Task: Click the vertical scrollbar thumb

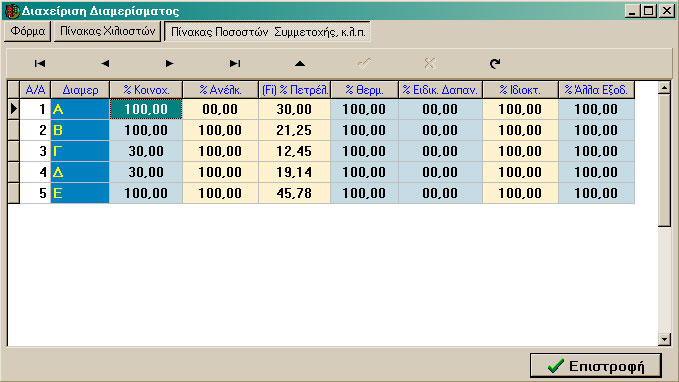Action: 664,160
